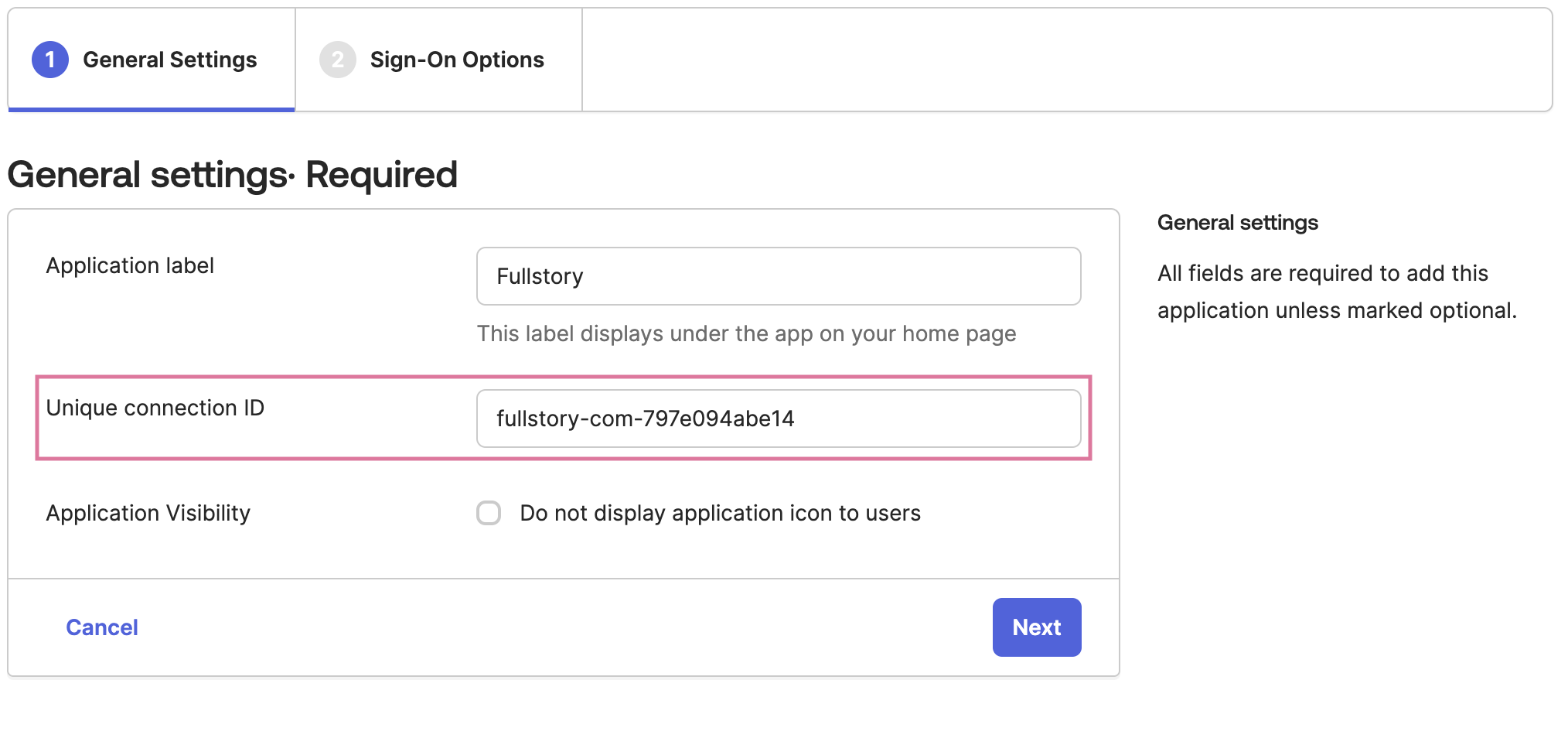Click the "Unique connection ID" field label
Image resolution: width=1568 pixels, height=738 pixels.
point(155,408)
